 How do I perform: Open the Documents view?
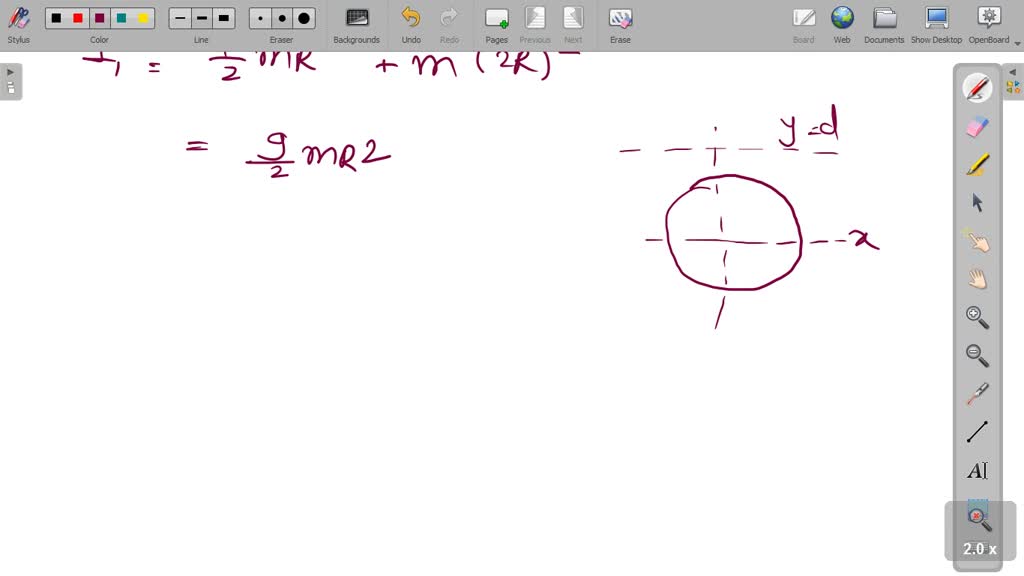tap(884, 24)
